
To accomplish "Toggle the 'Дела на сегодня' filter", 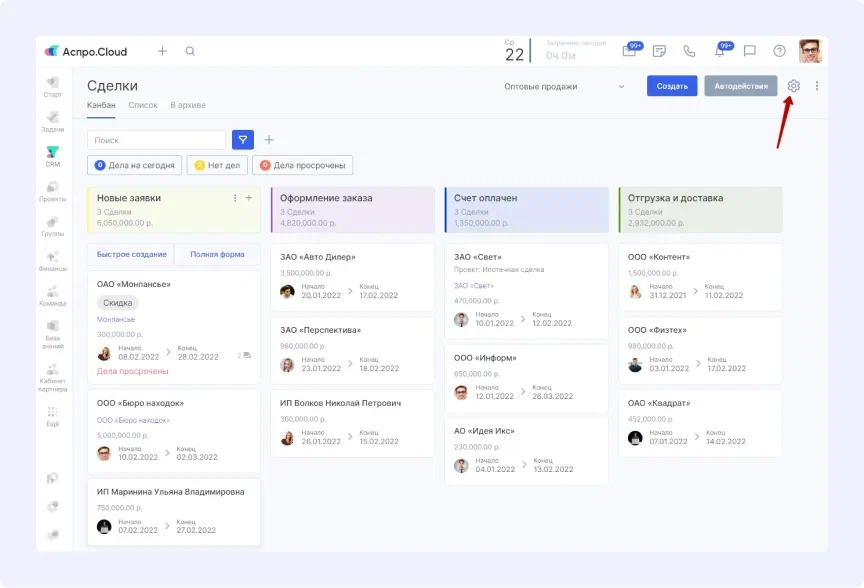I will (x=135, y=165).
